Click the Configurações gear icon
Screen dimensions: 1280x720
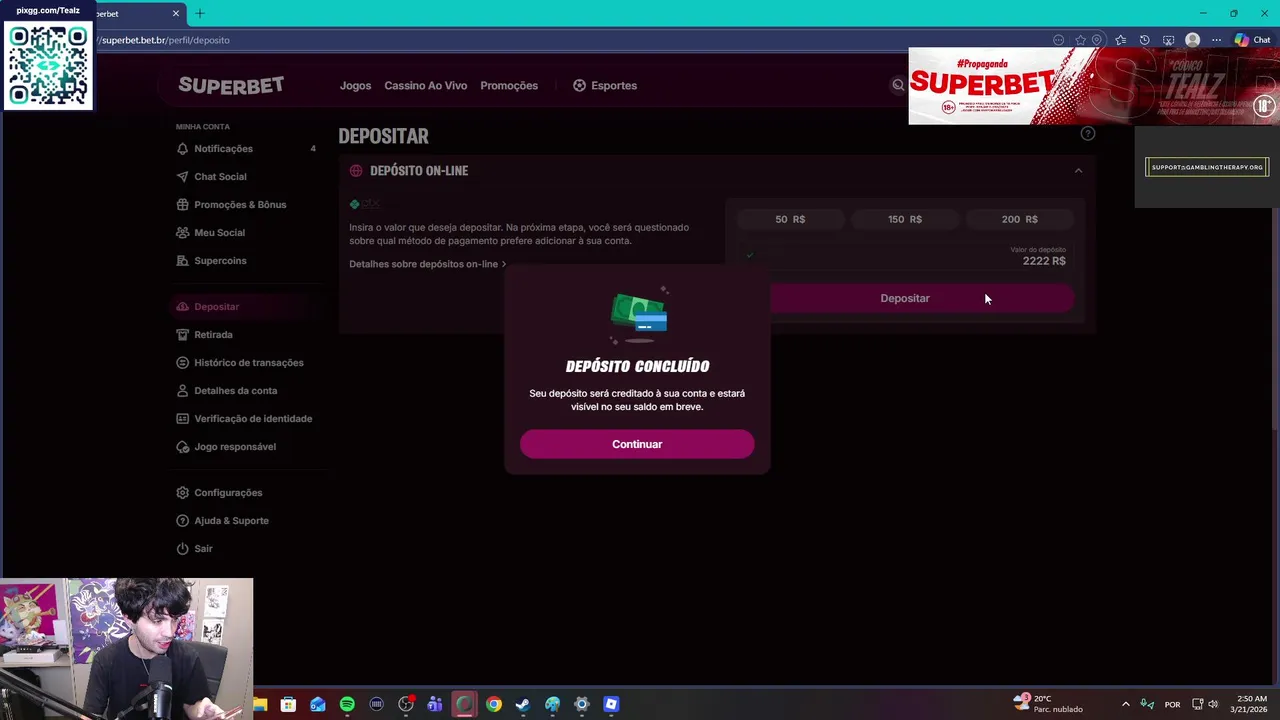coord(182,492)
